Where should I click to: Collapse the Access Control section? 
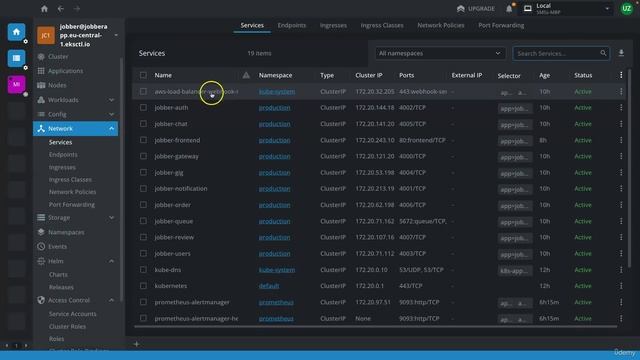(76, 300)
